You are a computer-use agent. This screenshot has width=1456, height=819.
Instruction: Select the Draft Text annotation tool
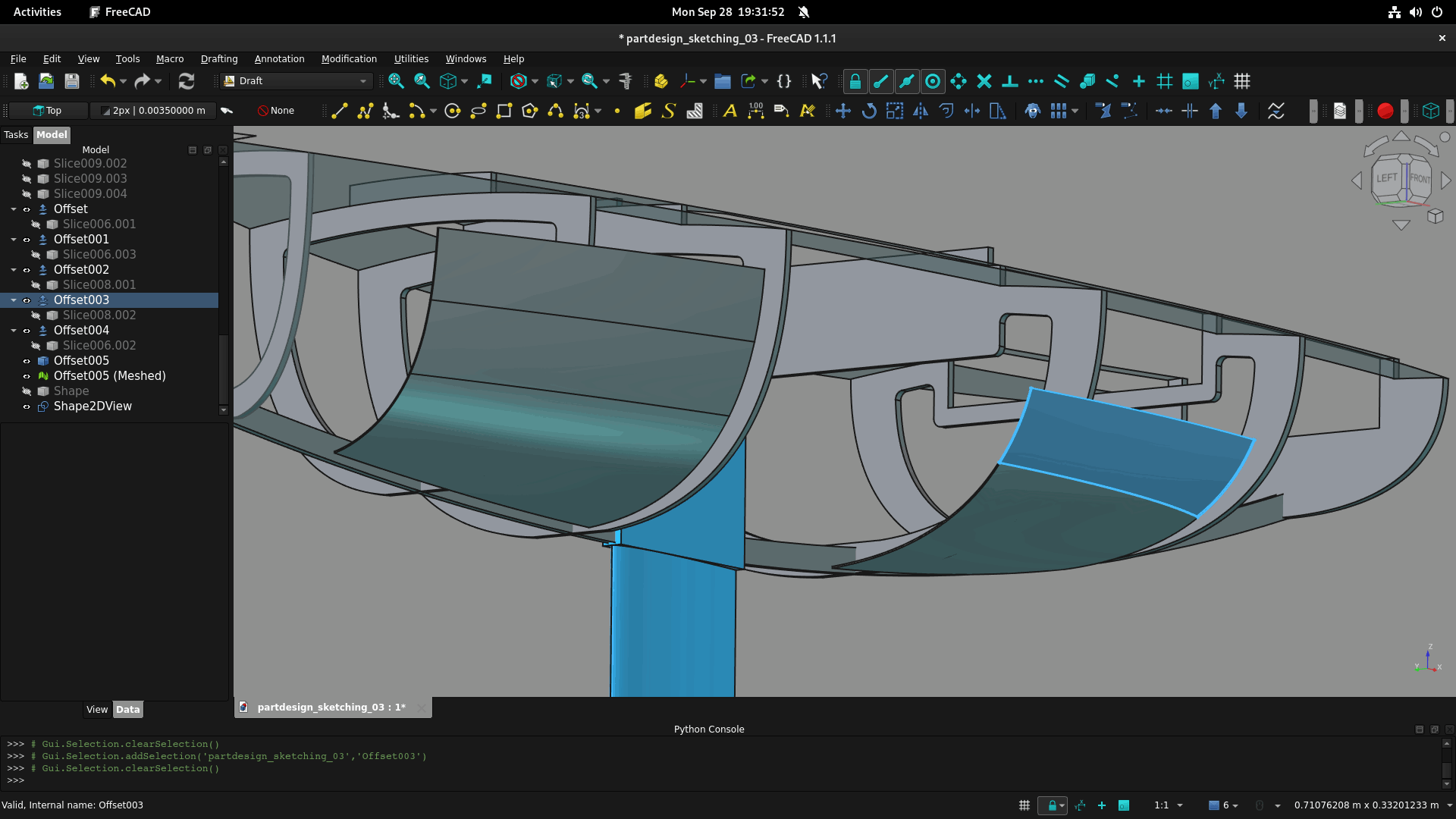point(730,111)
